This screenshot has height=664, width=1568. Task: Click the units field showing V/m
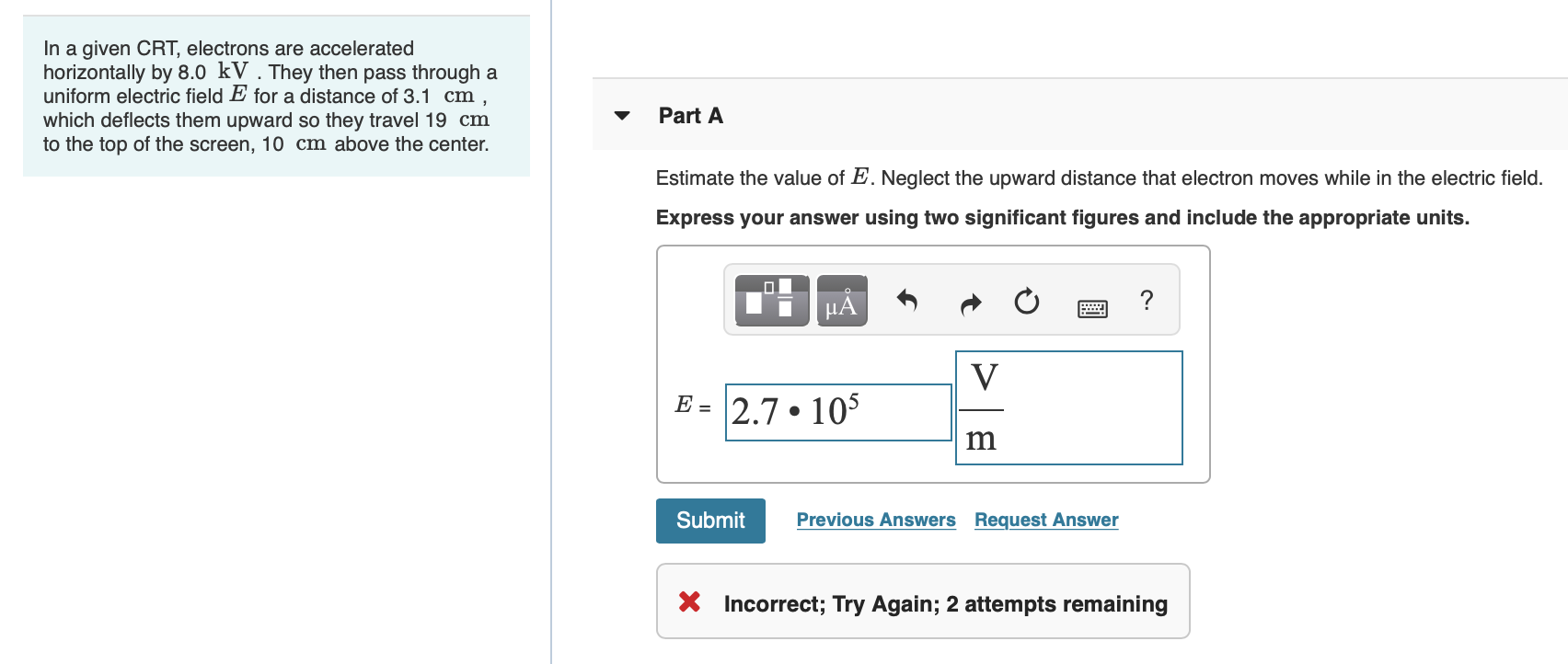click(1069, 407)
